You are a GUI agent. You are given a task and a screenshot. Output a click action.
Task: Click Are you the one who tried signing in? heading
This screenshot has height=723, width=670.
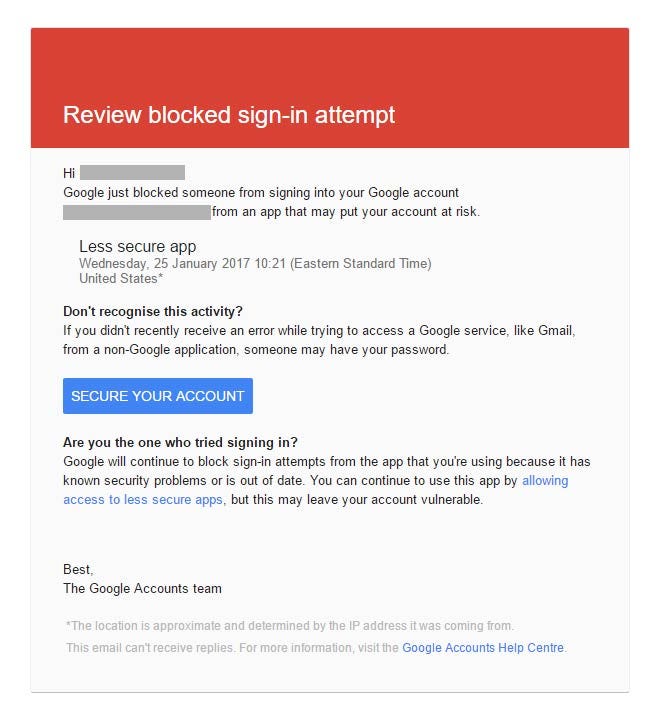[180, 442]
